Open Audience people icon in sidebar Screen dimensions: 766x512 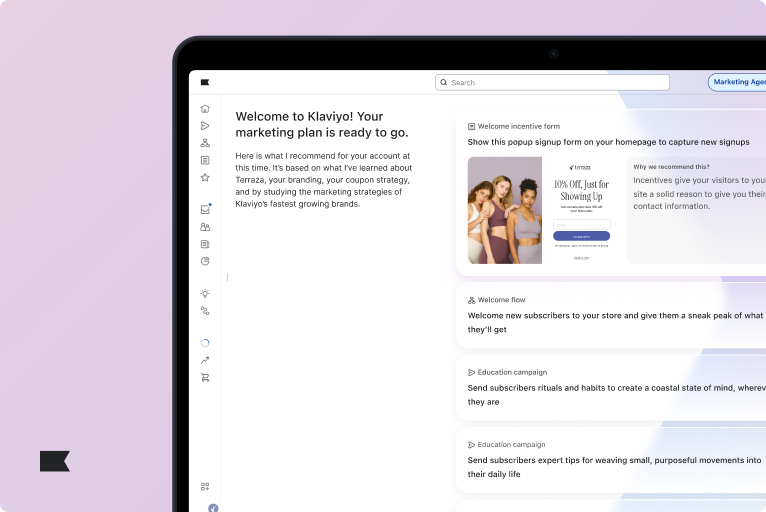[x=205, y=227]
